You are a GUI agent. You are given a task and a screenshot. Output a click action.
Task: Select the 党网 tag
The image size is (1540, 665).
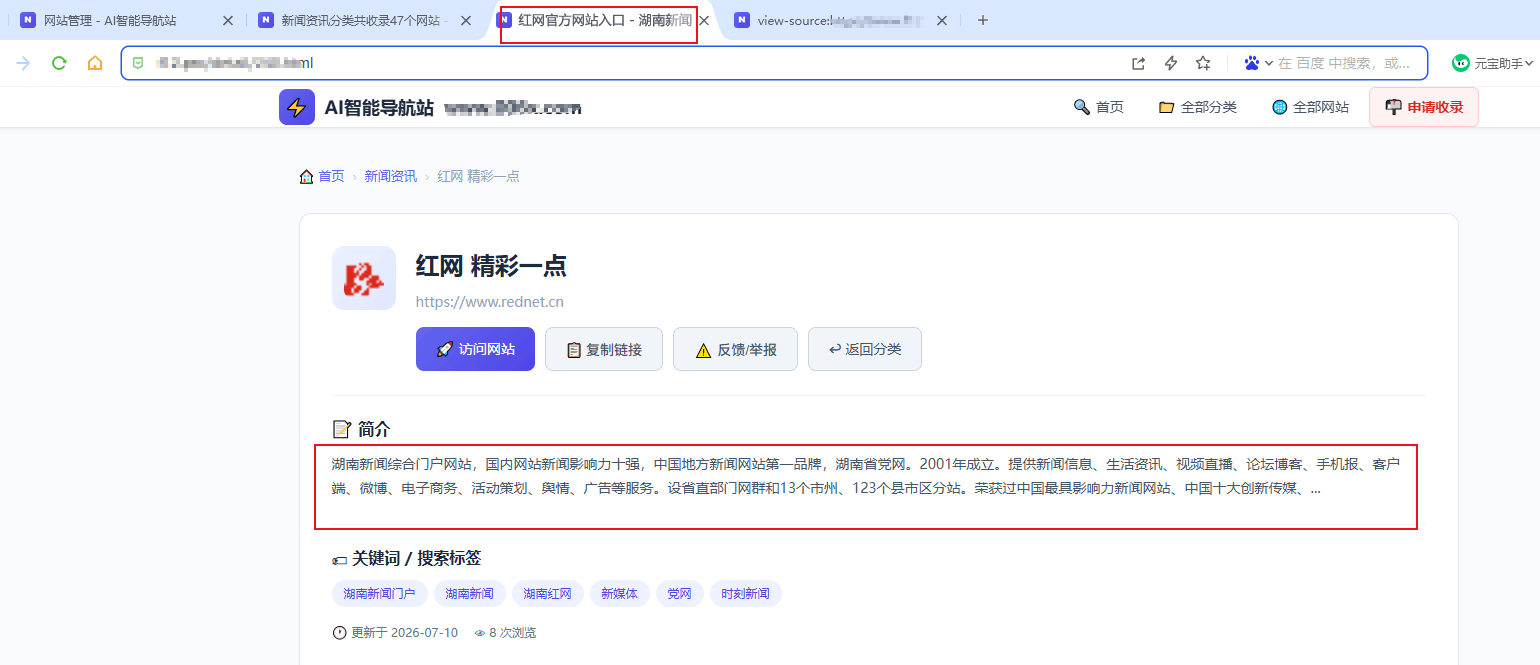click(680, 593)
